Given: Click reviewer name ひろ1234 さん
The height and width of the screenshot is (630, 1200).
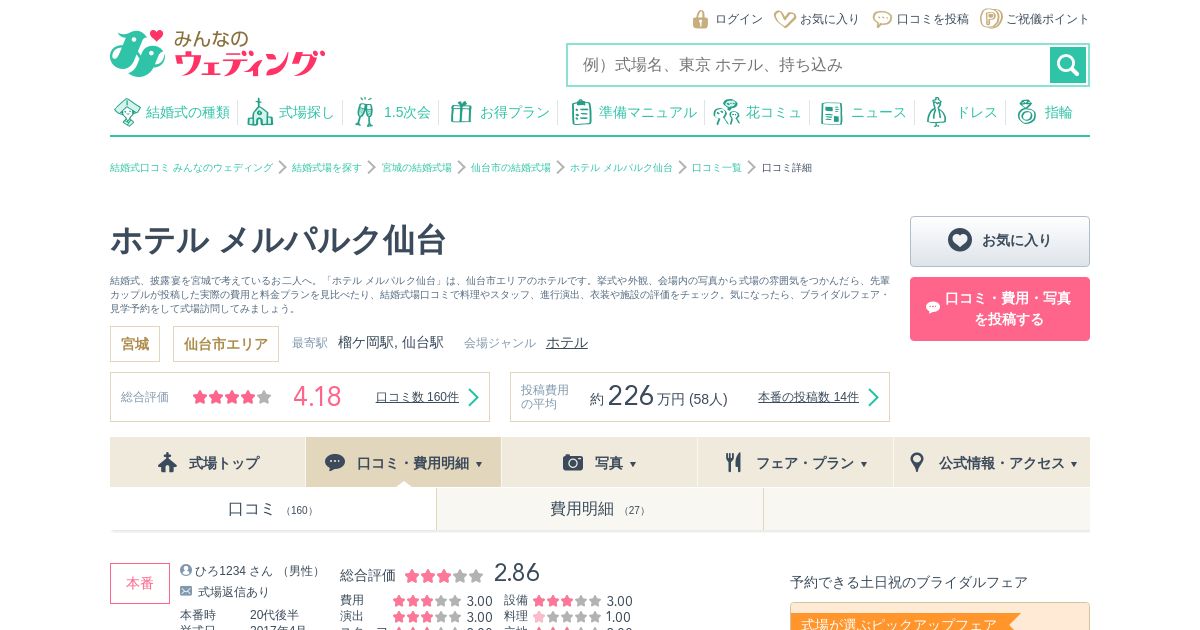Looking at the screenshot, I should (x=234, y=571).
